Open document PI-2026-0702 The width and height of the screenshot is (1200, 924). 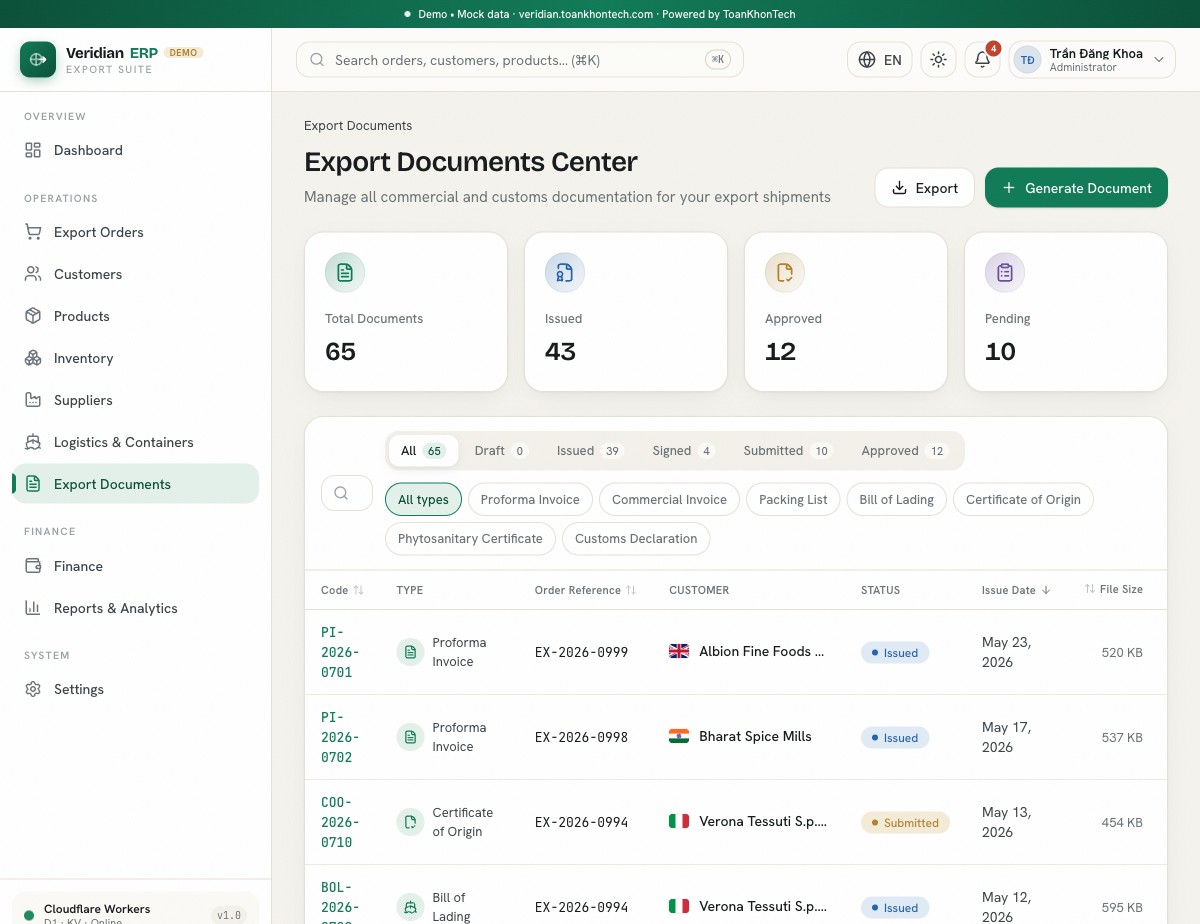coord(340,737)
